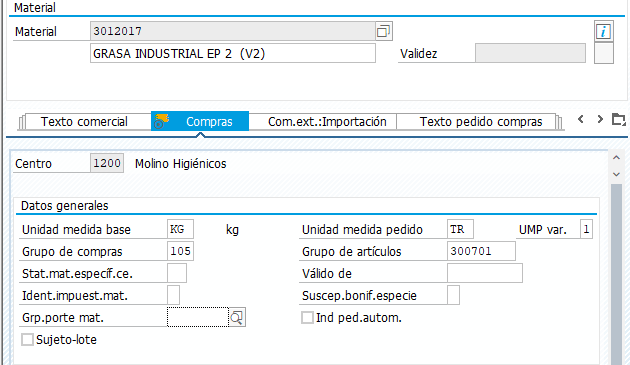Click the small box beside Validez field

coord(603,53)
